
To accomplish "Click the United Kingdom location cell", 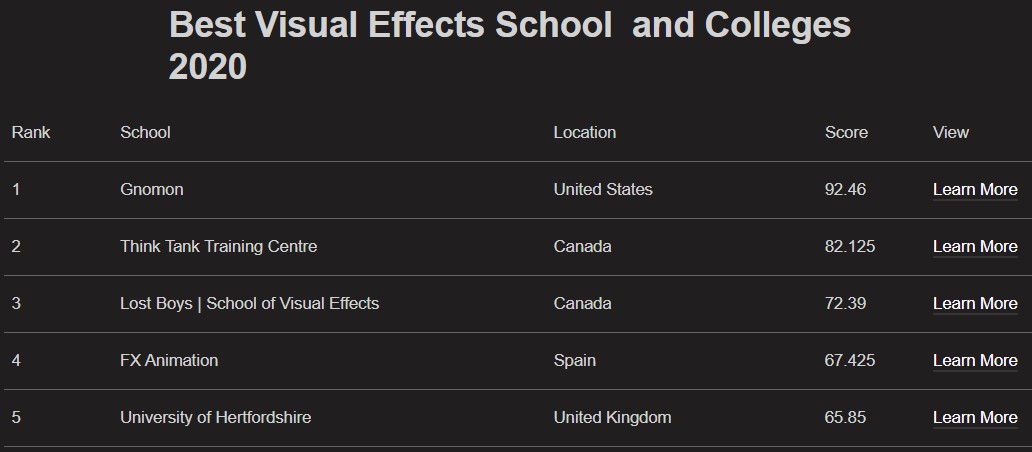I will coord(612,418).
